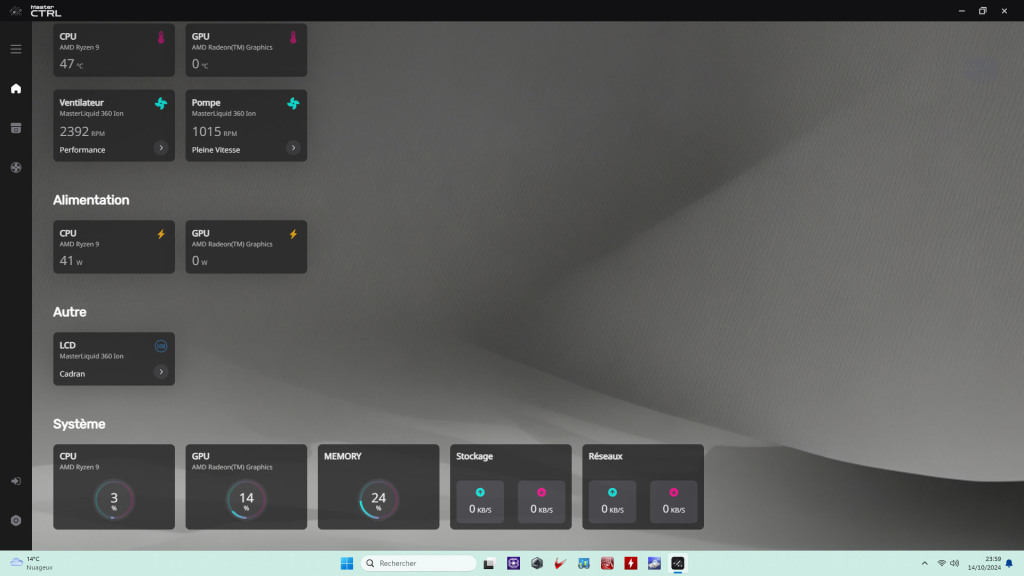The width and height of the screenshot is (1024, 576).
Task: Open the CPU temperature card
Action: [114, 50]
